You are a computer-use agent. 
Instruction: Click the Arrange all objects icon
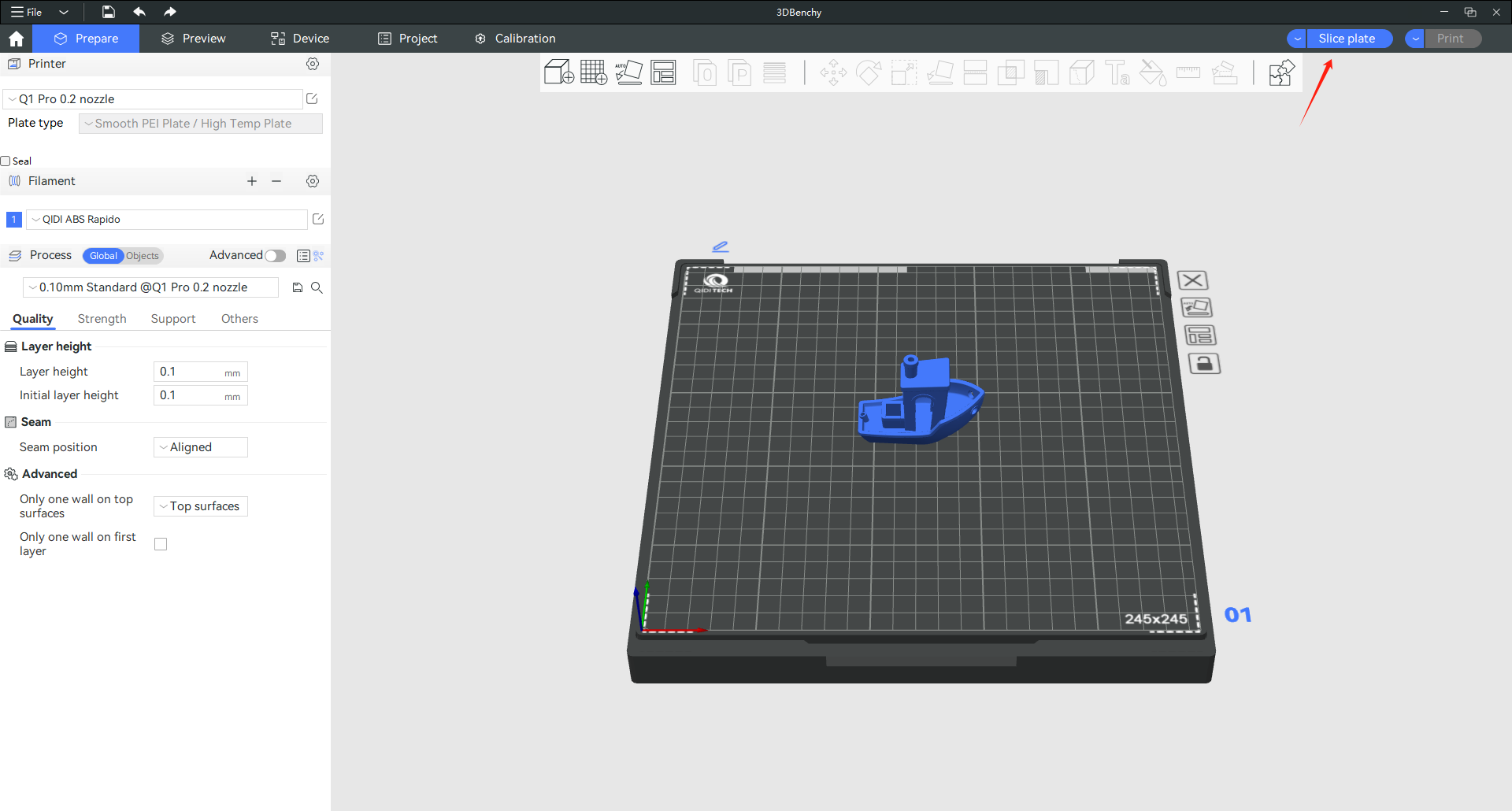click(x=663, y=72)
